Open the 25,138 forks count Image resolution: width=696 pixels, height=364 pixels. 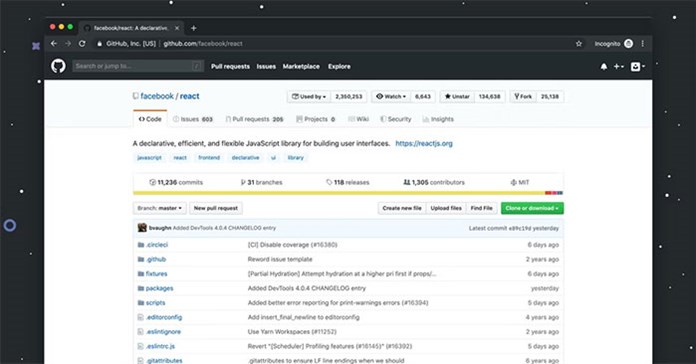[x=550, y=96]
